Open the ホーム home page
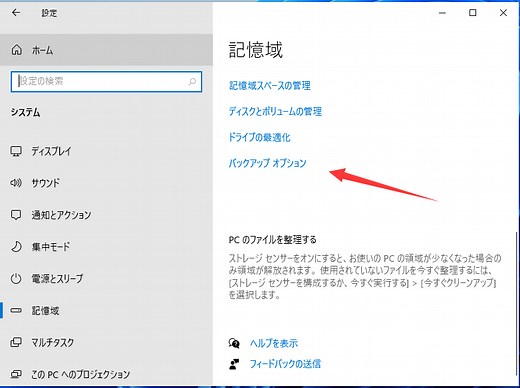 [x=106, y=50]
